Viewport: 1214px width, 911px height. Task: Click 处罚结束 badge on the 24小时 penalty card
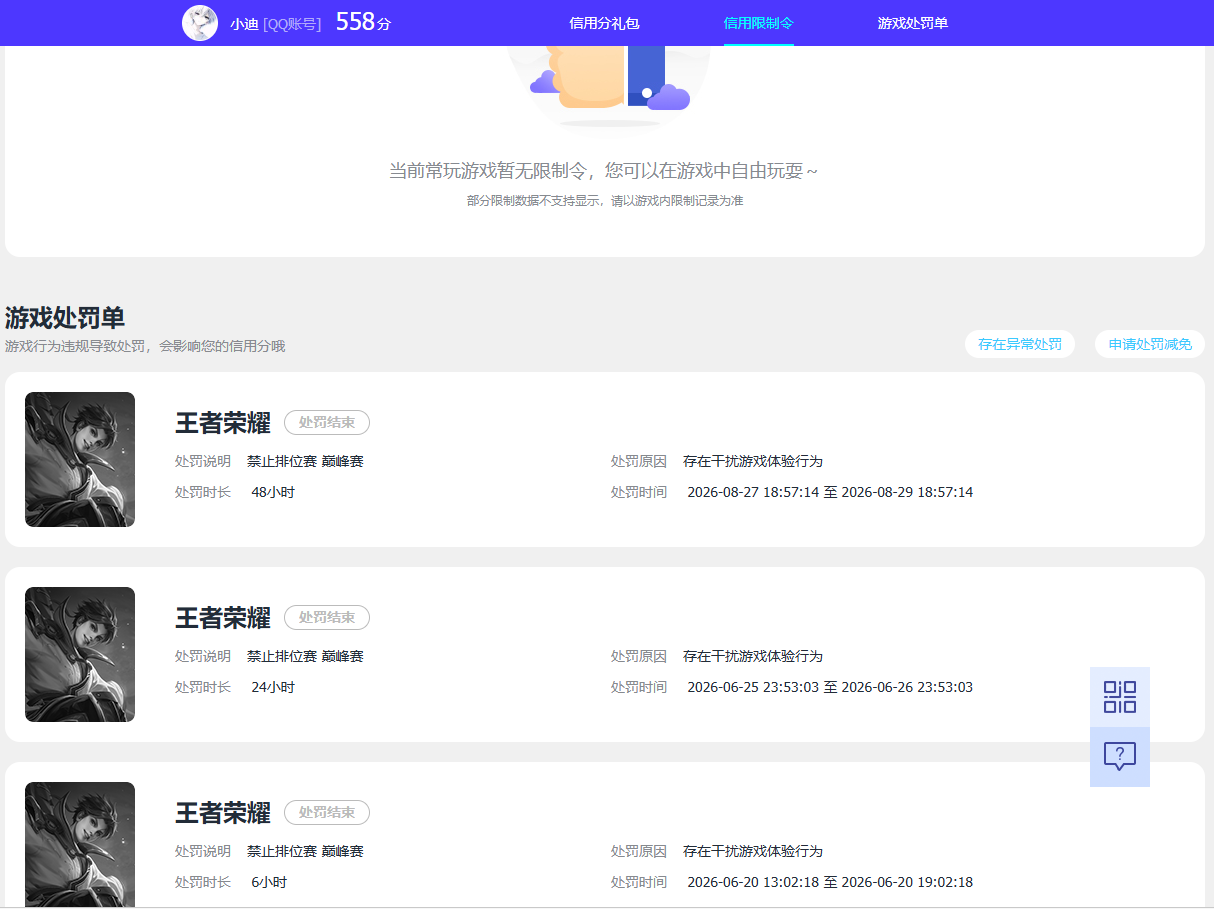(327, 618)
